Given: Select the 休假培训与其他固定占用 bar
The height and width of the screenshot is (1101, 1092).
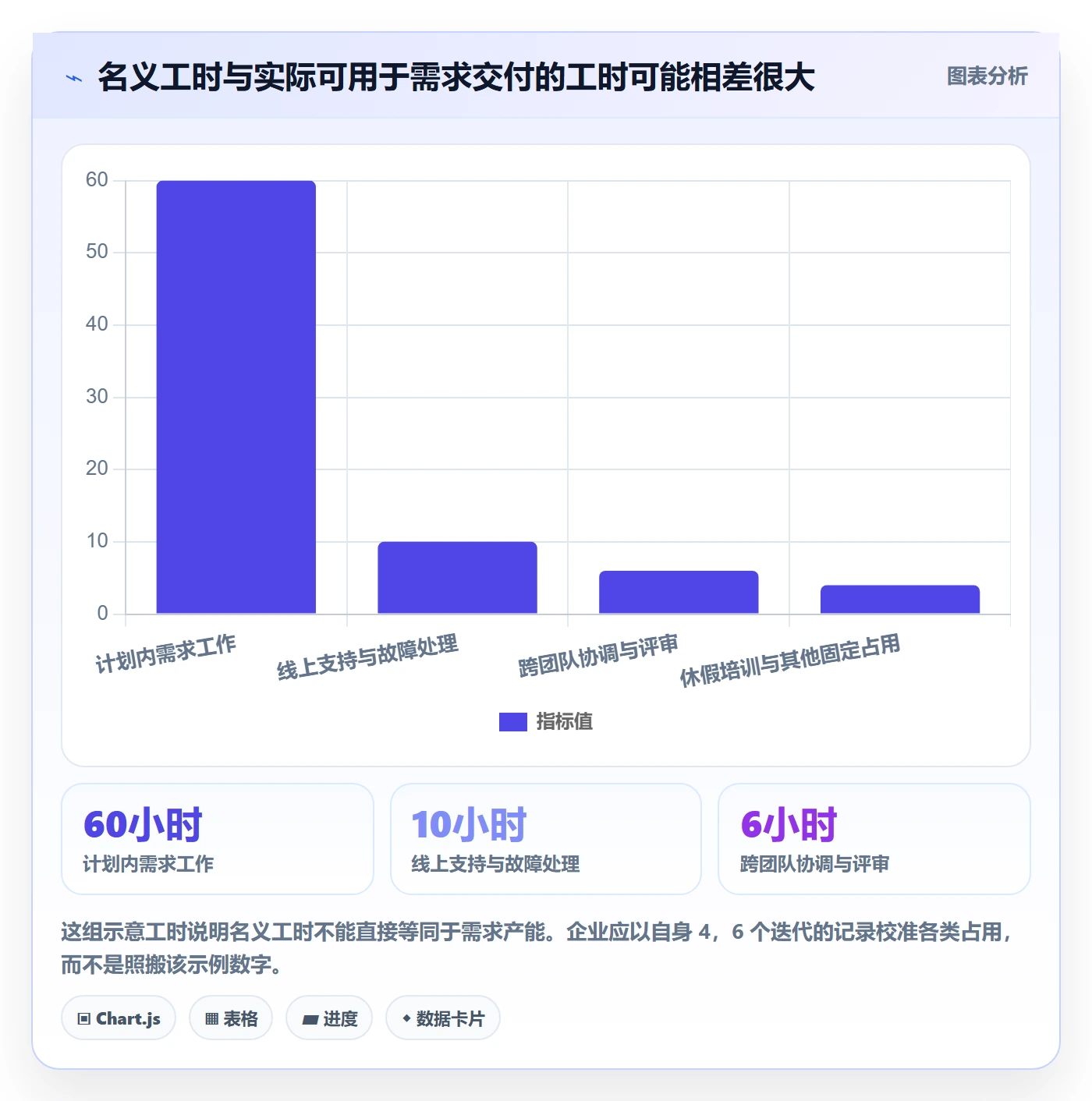Looking at the screenshot, I should 900,600.
